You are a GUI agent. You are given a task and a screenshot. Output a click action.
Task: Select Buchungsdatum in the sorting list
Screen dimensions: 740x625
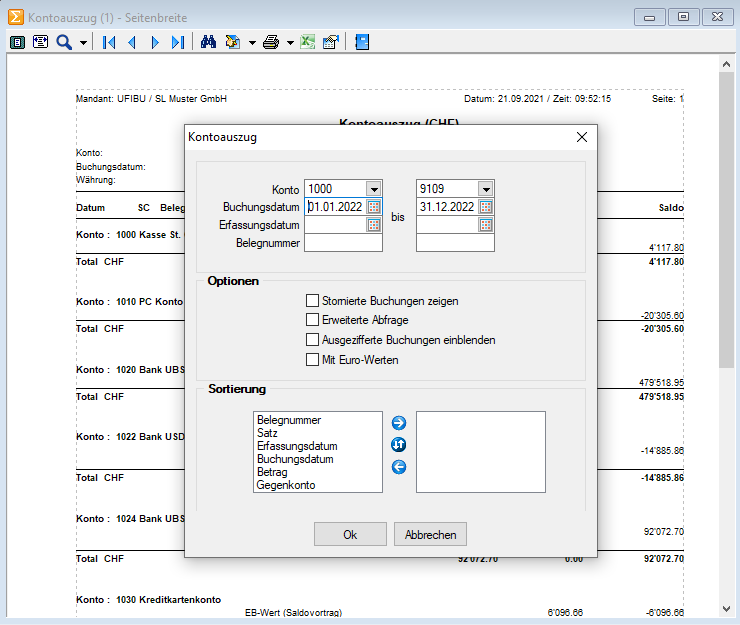point(295,459)
